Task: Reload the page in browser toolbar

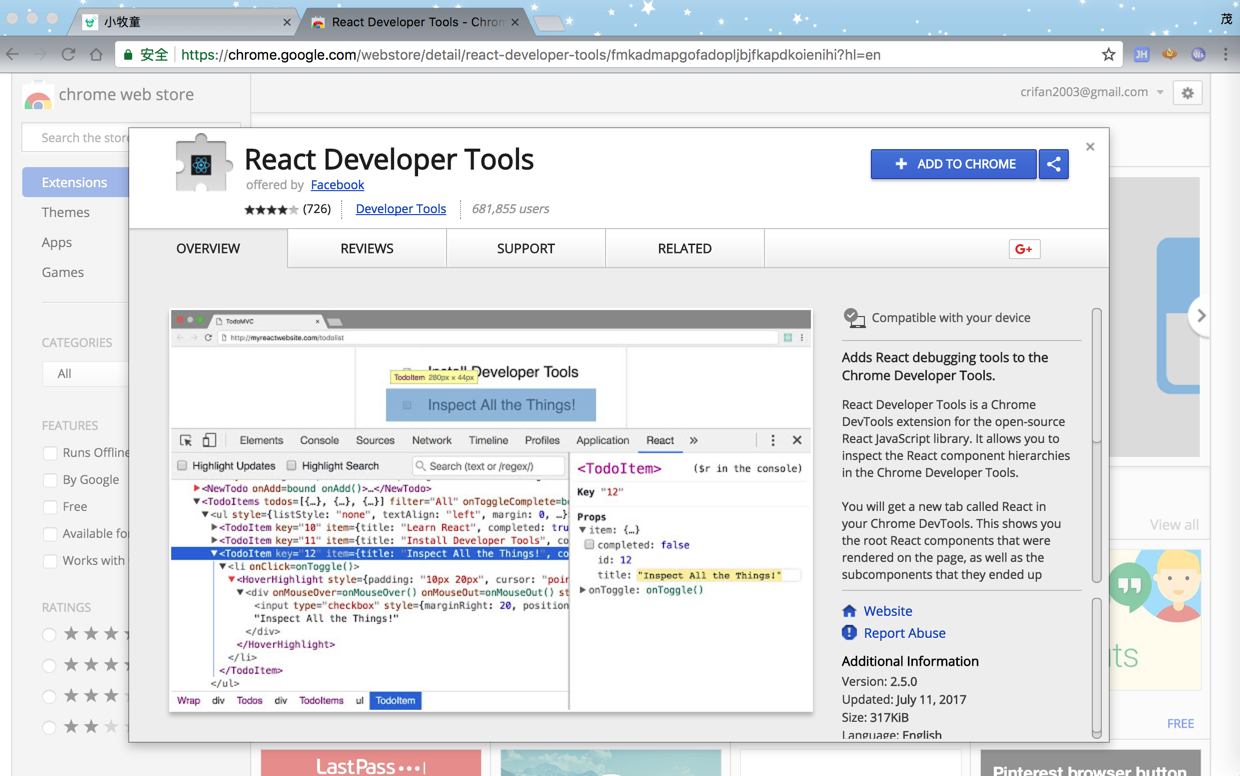Action: (68, 55)
